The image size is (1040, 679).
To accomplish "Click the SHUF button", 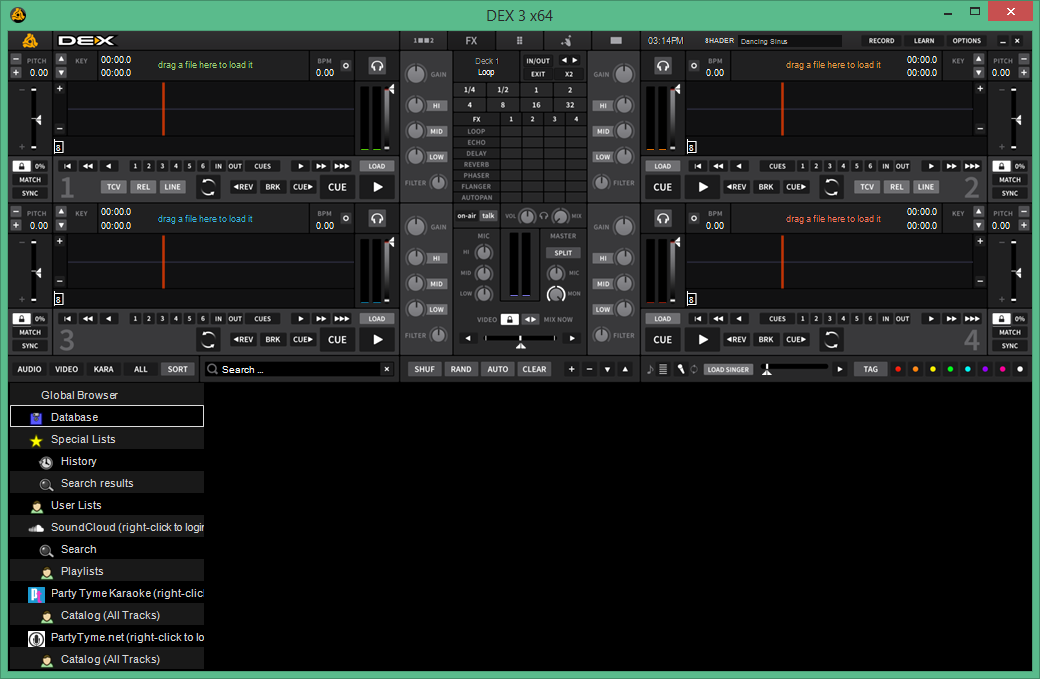I will 424,369.
